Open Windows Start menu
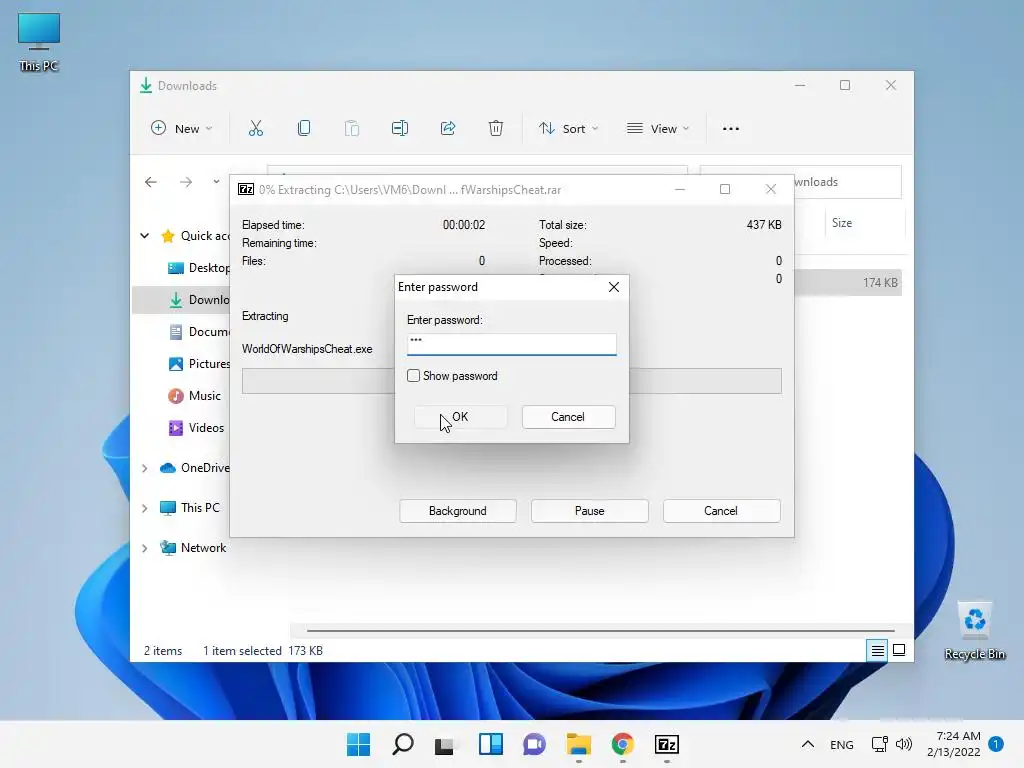The width and height of the screenshot is (1024, 768). [359, 744]
